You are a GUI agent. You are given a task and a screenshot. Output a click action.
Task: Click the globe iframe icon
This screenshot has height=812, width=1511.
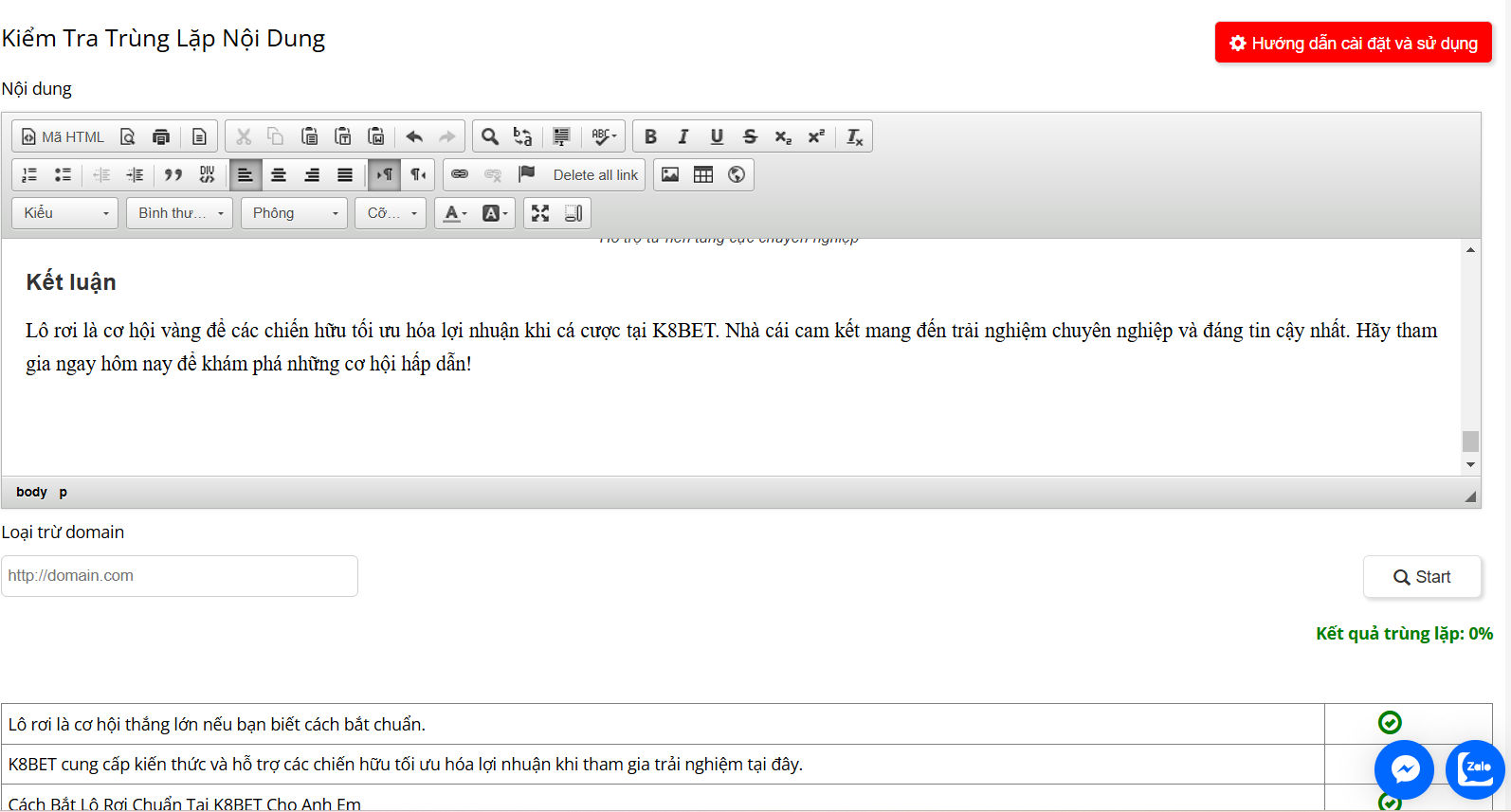[x=737, y=174]
